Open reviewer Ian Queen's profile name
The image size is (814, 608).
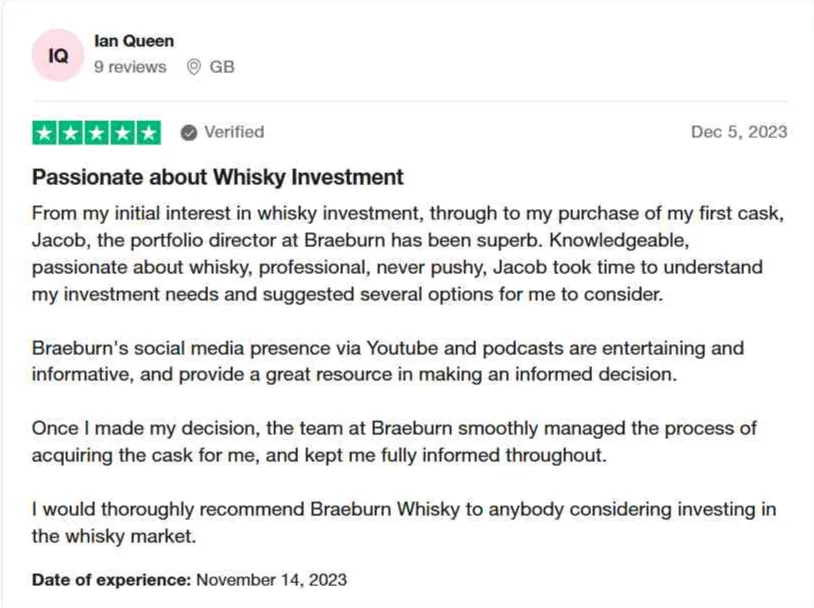133,41
